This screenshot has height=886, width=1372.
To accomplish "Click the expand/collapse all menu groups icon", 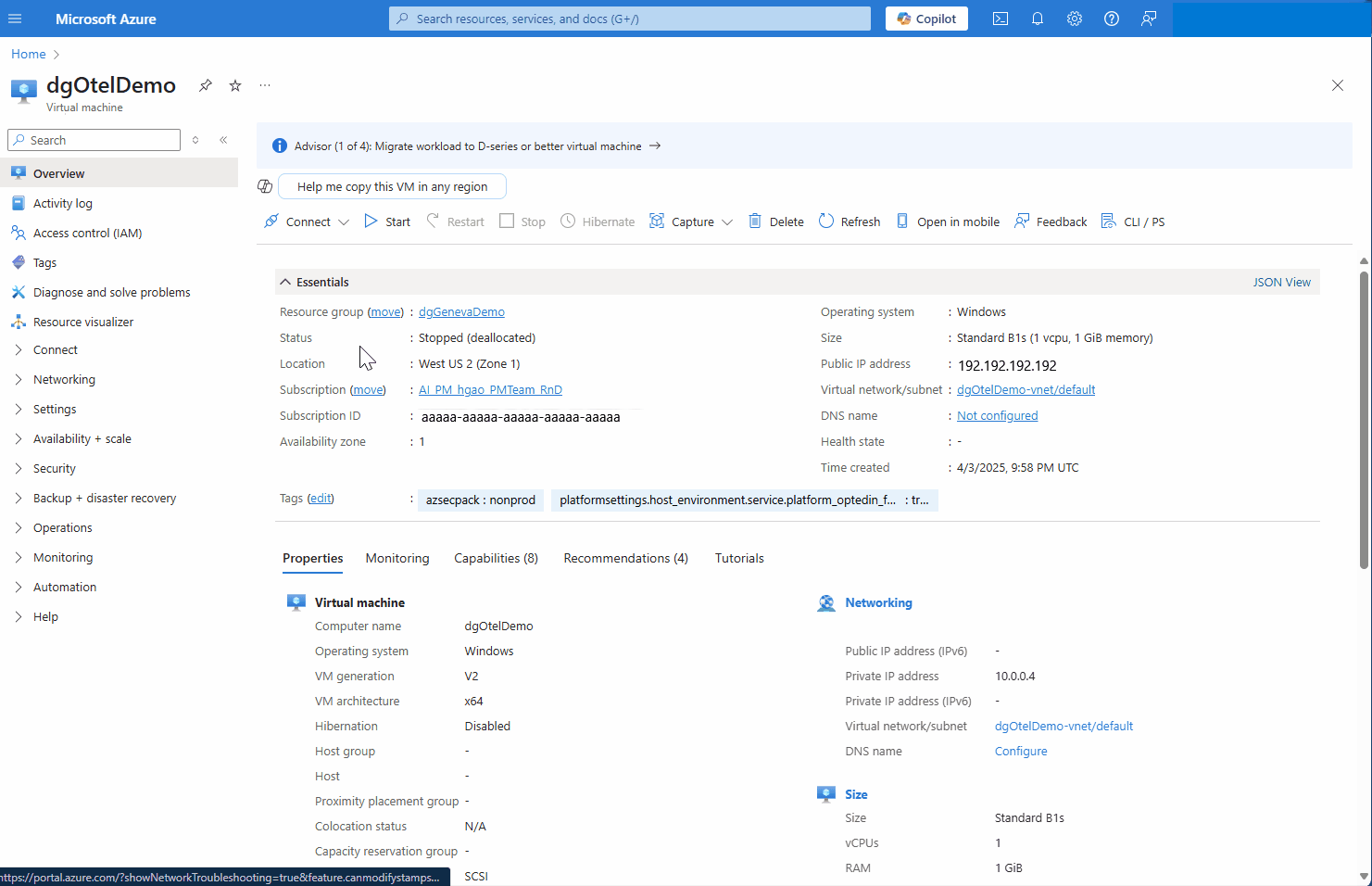I will click(x=195, y=140).
